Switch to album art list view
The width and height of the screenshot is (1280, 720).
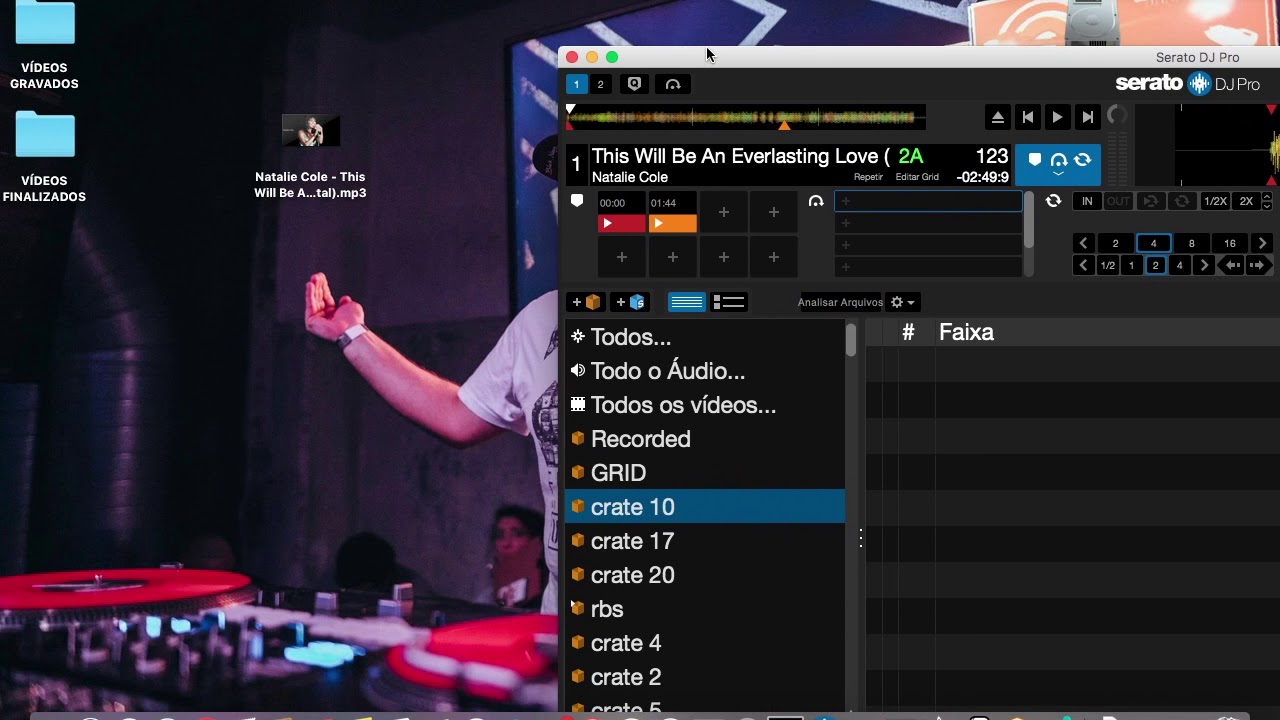point(730,302)
